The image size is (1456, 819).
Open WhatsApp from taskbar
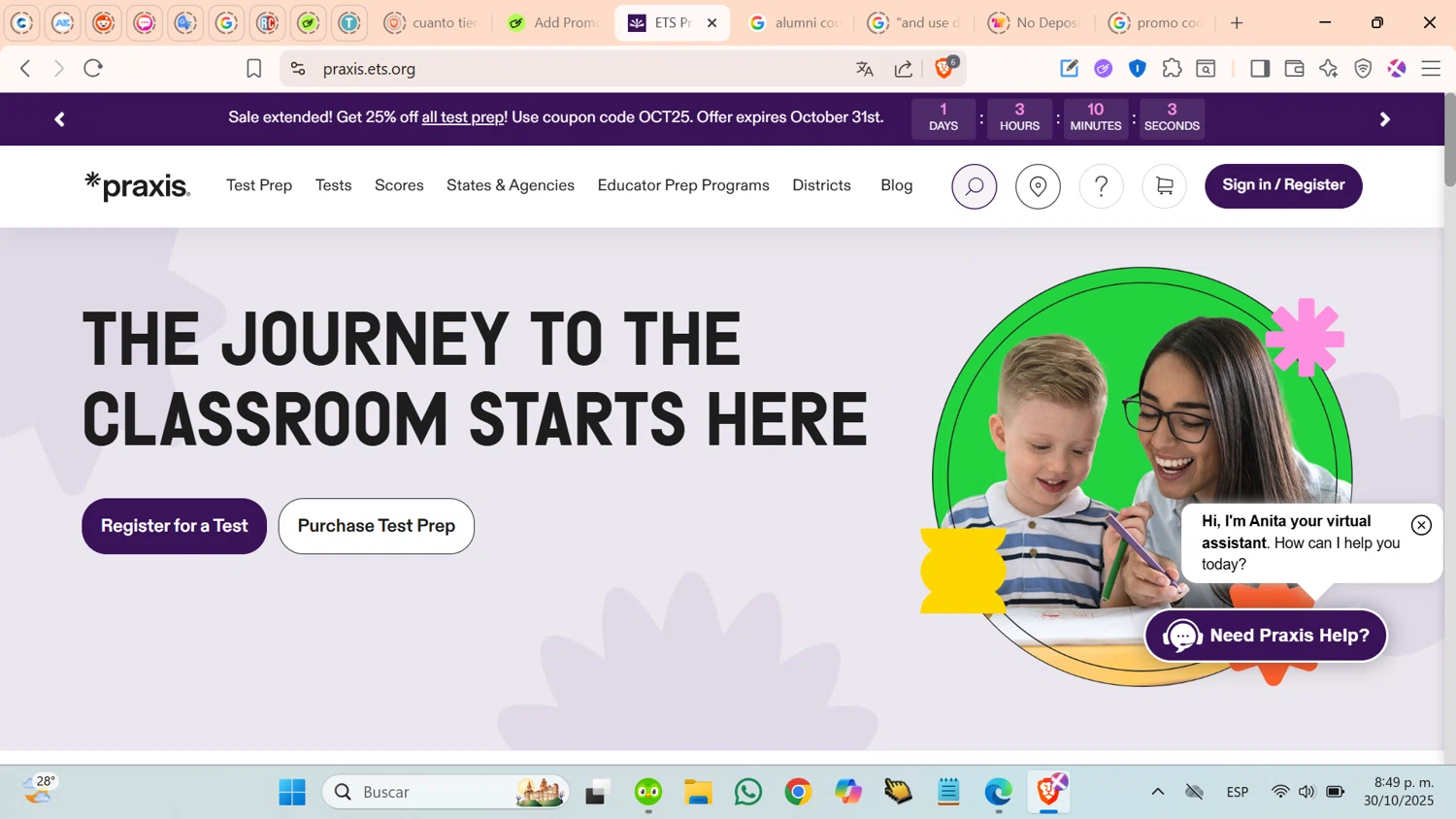pyautogui.click(x=748, y=792)
